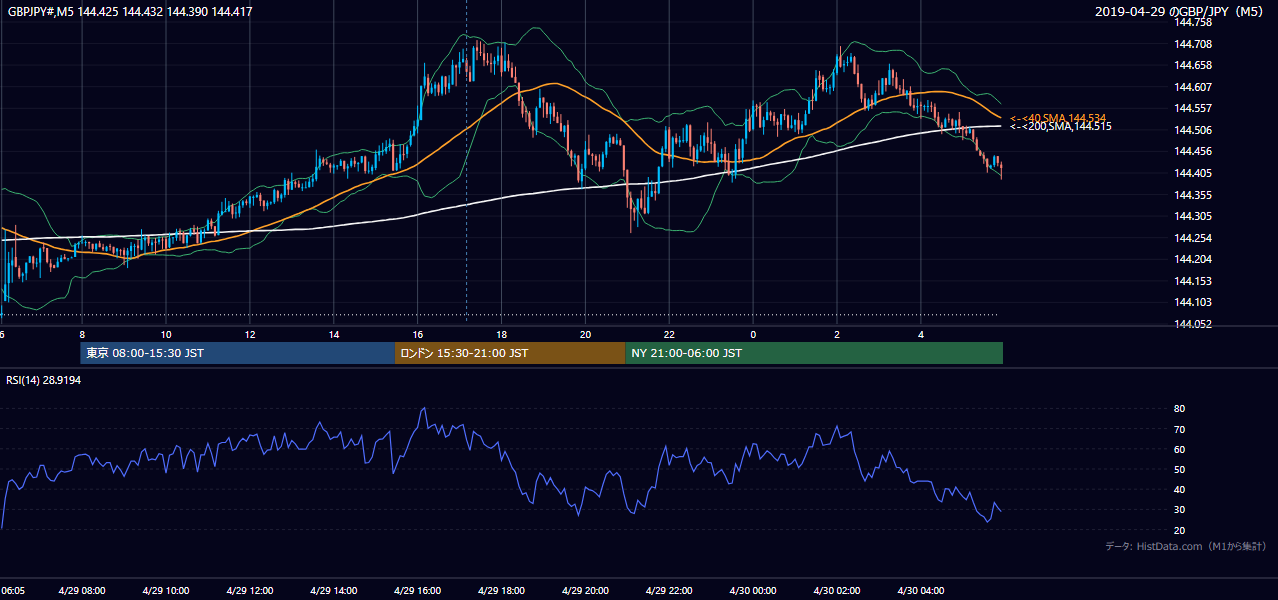Click RSI level 70 on scale
This screenshot has width=1278, height=600.
coord(1179,429)
